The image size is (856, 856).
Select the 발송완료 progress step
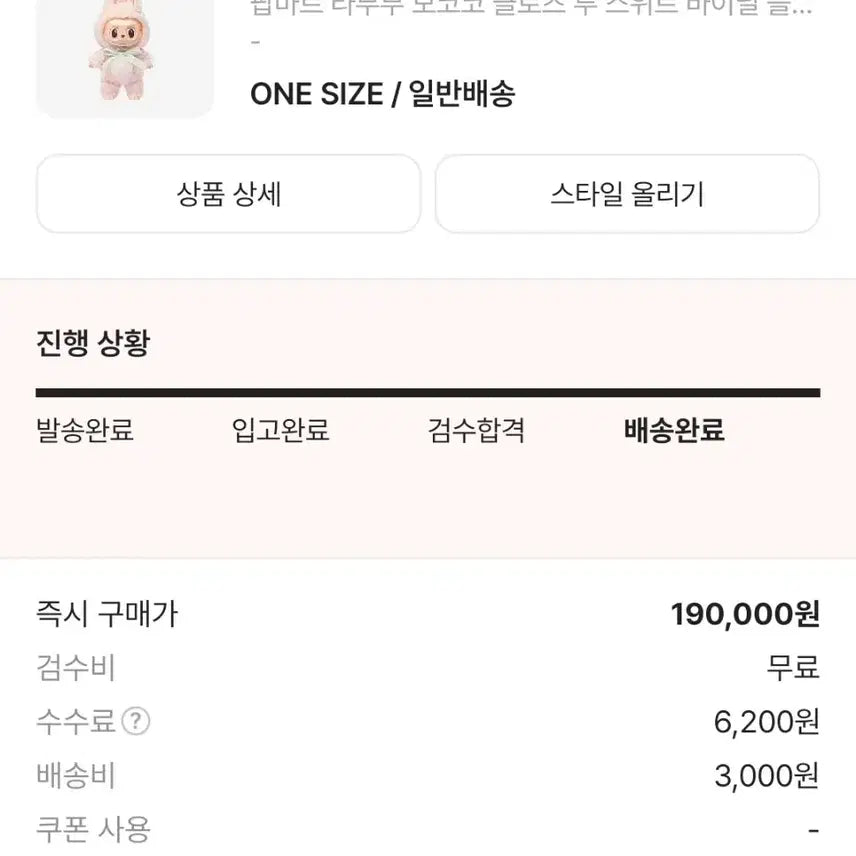(86, 432)
